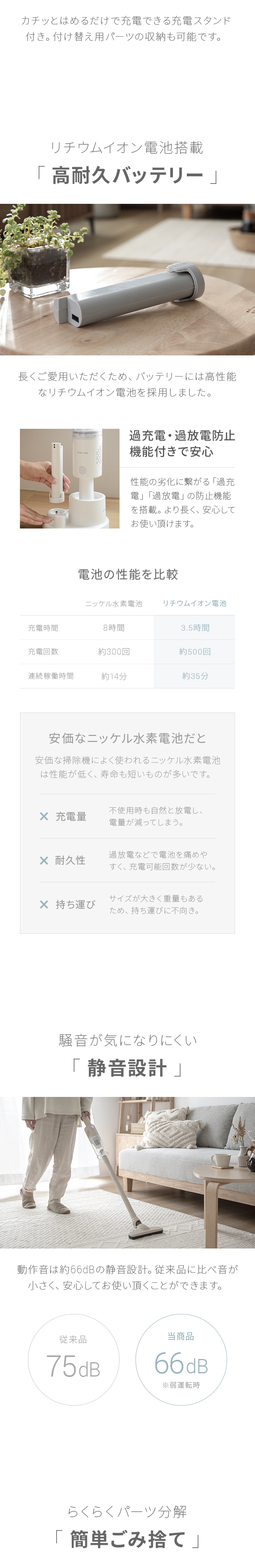Click the 高耐久バッテリー heading
The image size is (255, 1568).
(x=127, y=175)
